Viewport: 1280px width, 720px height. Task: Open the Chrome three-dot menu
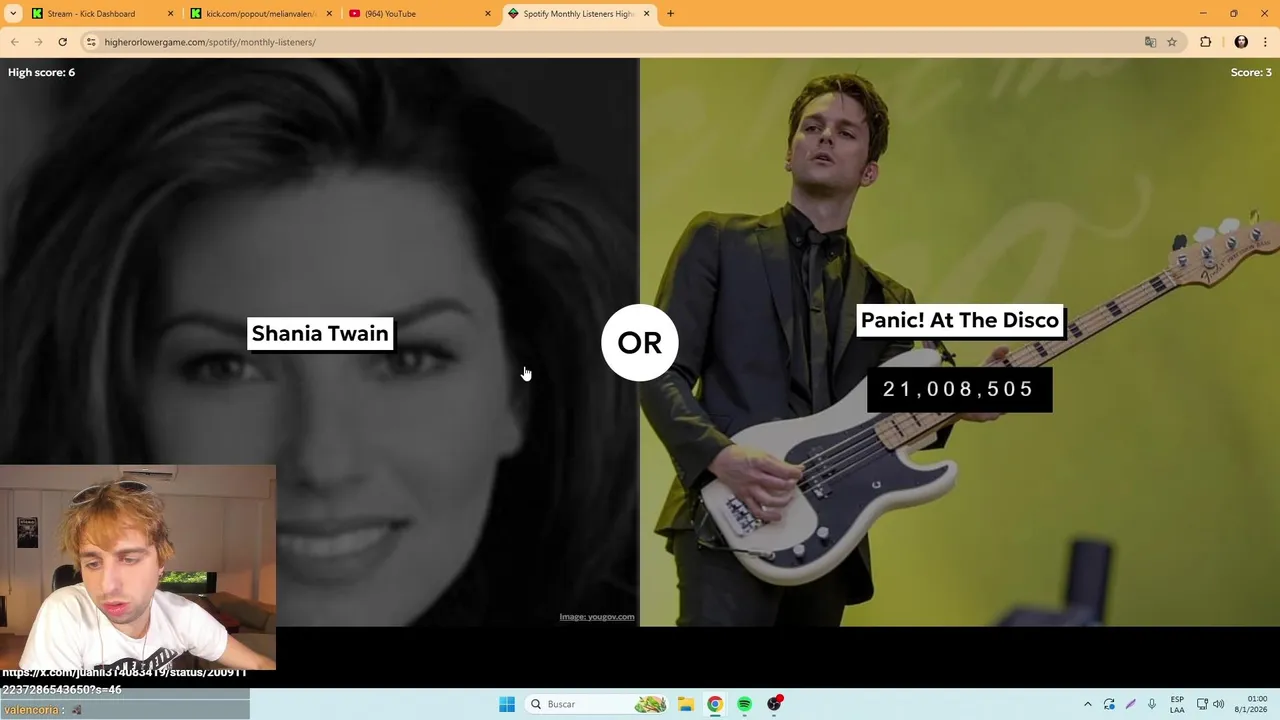pos(1265,42)
